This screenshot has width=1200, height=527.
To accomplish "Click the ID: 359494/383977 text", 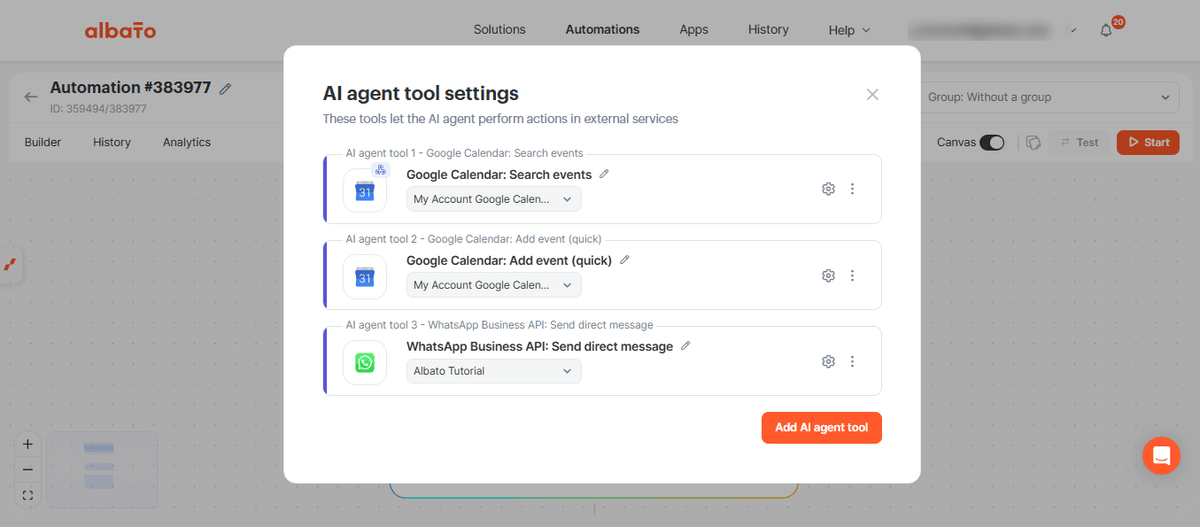I will point(98,109).
